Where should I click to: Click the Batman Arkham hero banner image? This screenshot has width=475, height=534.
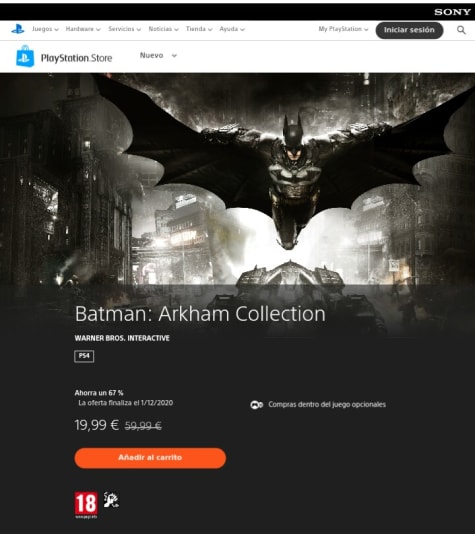237,180
